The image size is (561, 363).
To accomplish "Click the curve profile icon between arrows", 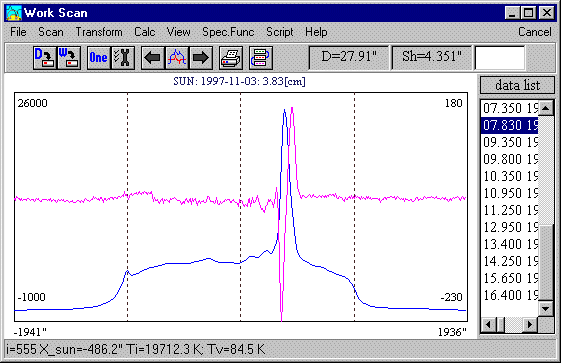I will tap(177, 58).
